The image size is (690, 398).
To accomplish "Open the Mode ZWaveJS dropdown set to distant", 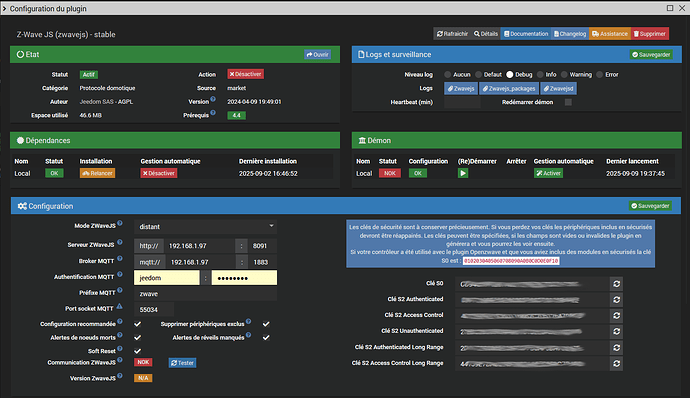I will click(205, 226).
